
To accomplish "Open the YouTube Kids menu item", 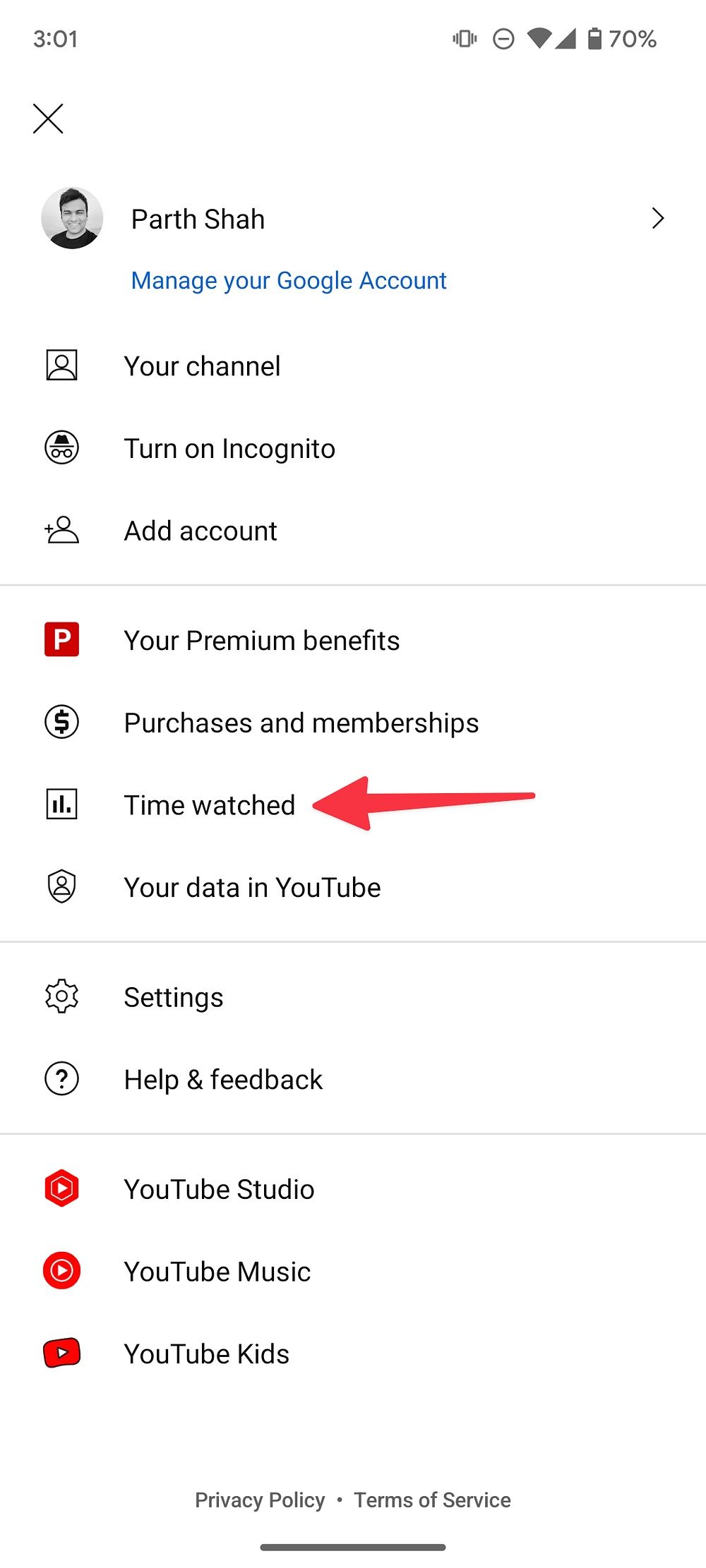I will pyautogui.click(x=206, y=1354).
